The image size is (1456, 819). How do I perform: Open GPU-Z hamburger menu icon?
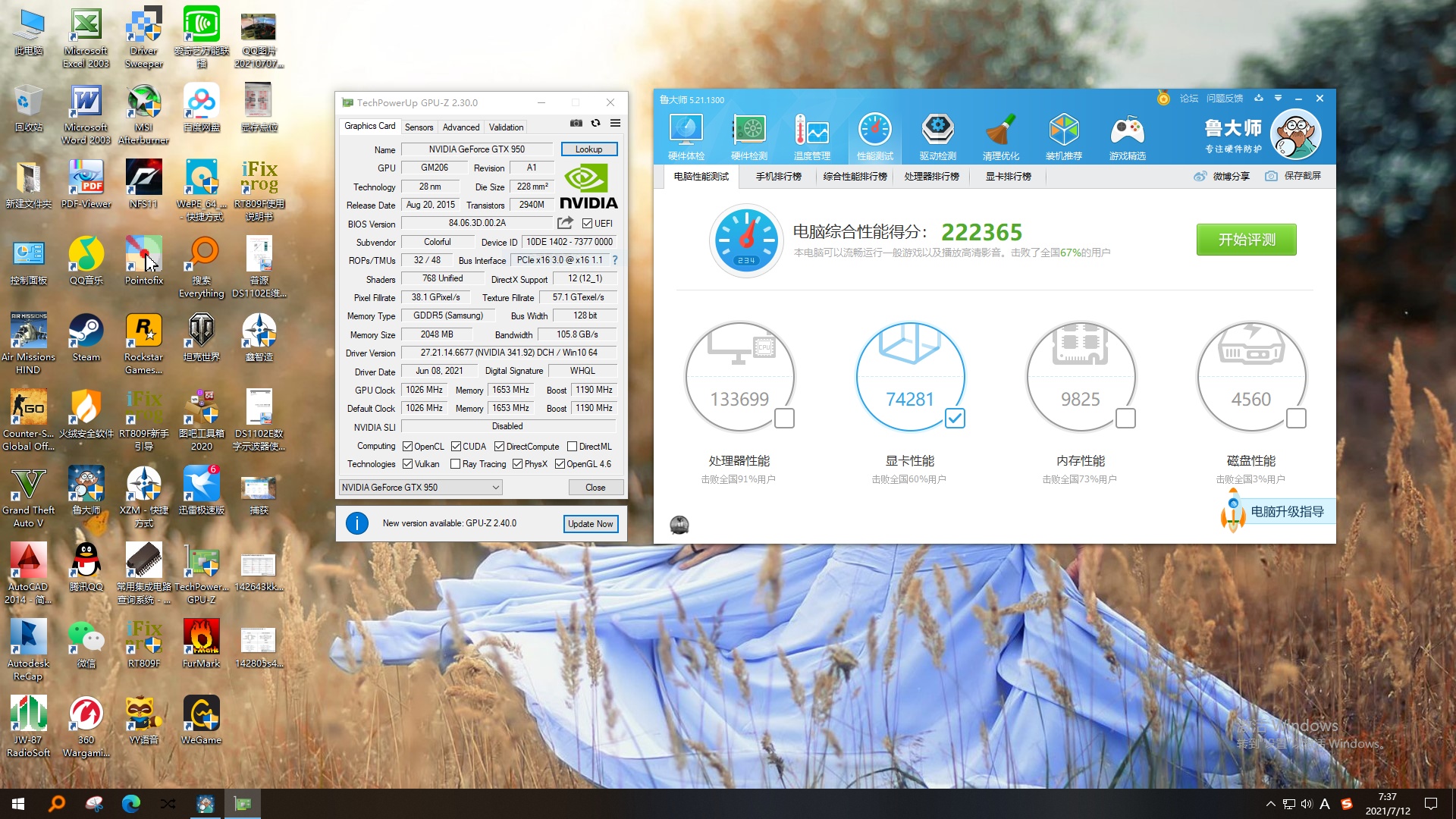pyautogui.click(x=616, y=123)
